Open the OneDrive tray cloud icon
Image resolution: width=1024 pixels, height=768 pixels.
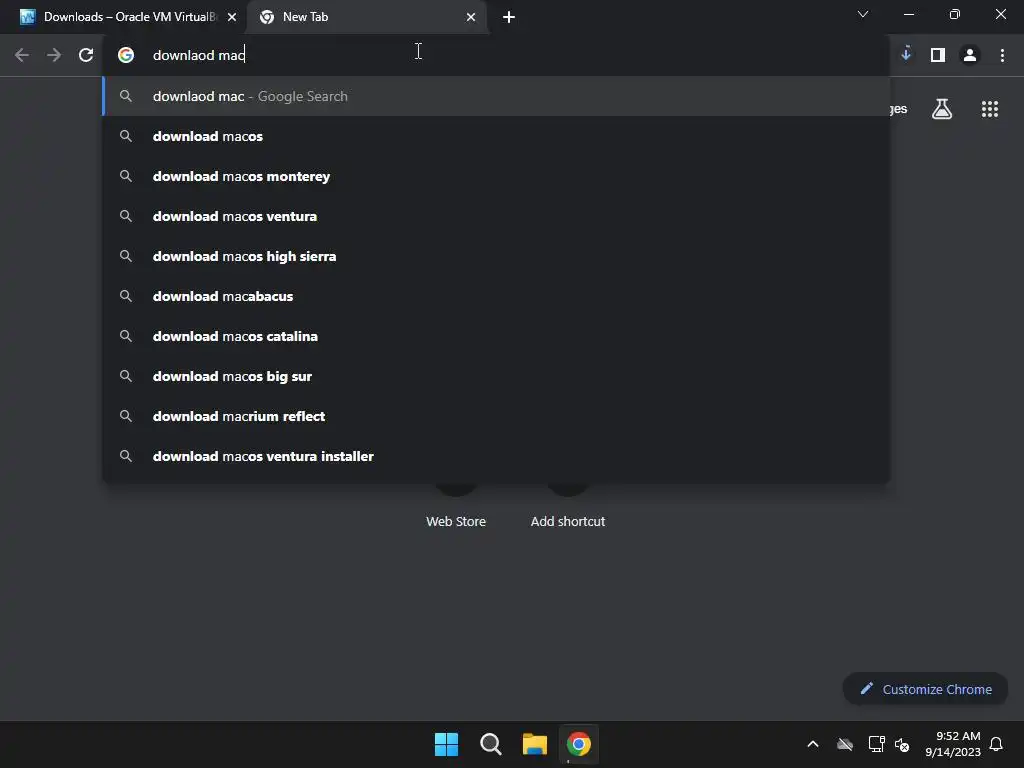(845, 744)
